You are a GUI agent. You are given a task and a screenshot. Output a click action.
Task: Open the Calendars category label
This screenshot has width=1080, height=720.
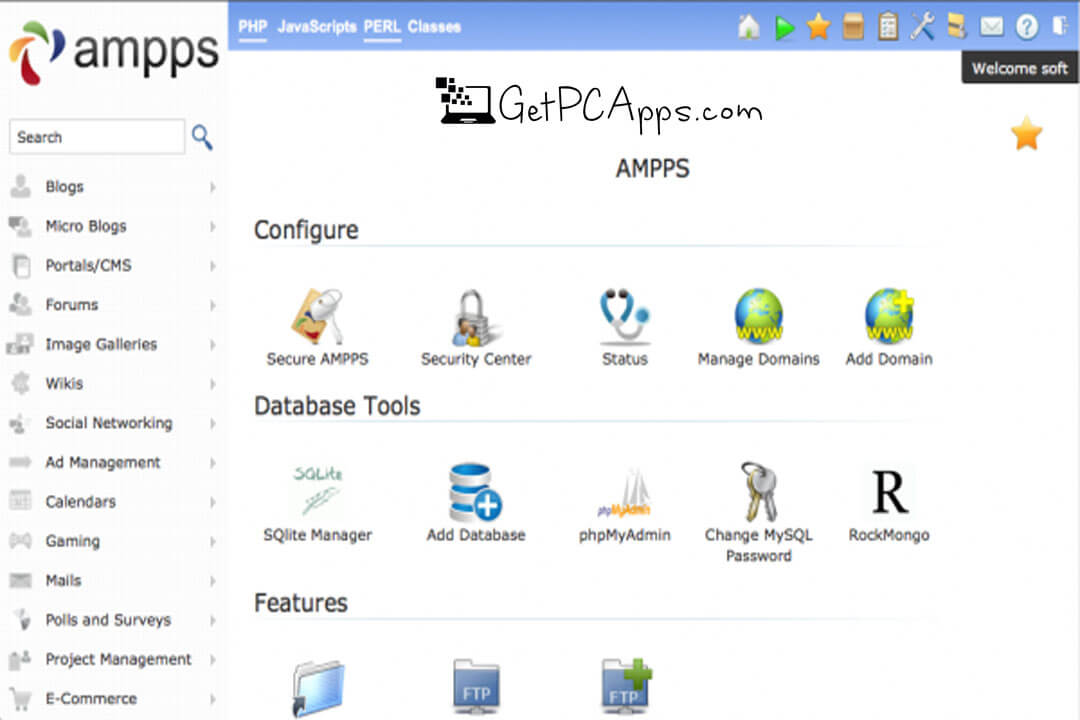[x=81, y=502]
